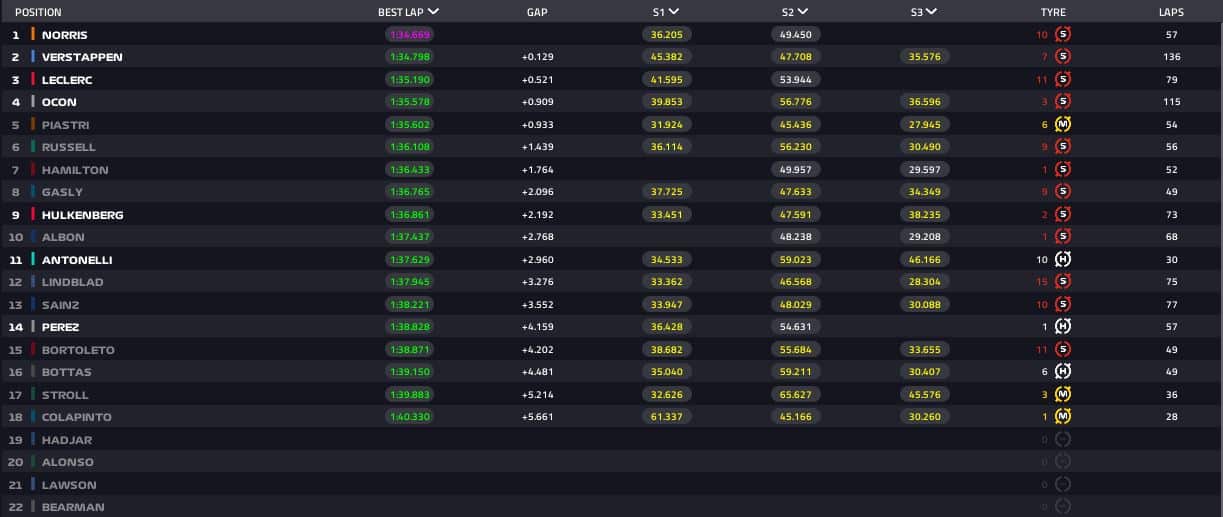The height and width of the screenshot is (517, 1223).
Task: Click Bottas's hard tyre icon
Action: point(1063,372)
